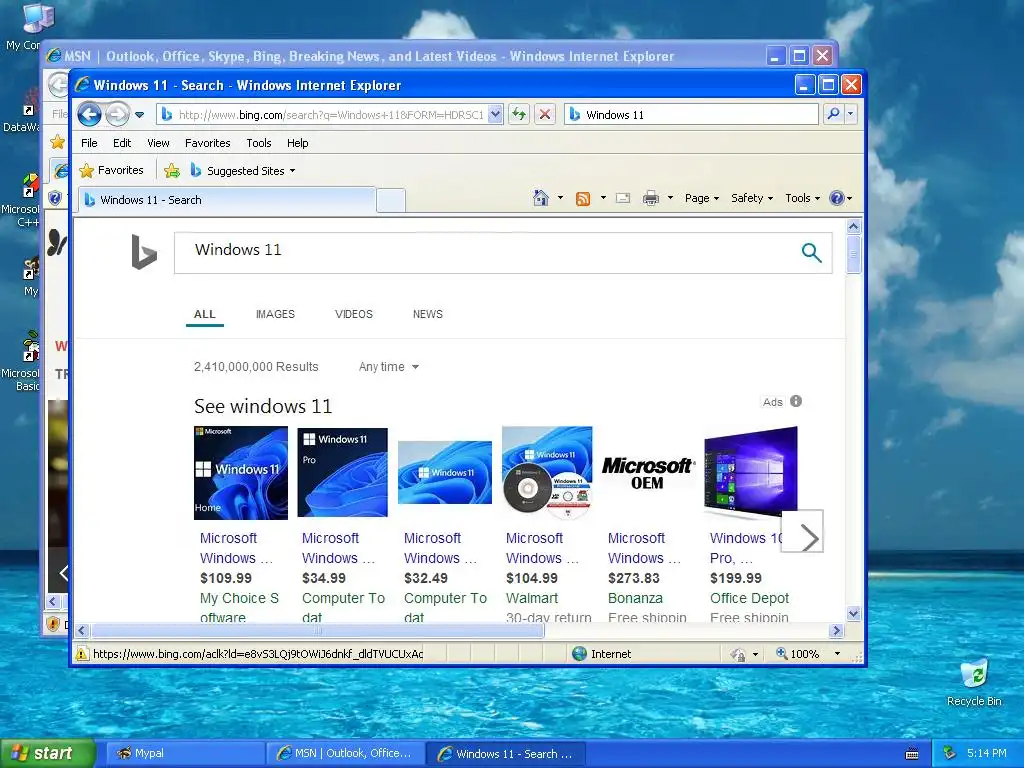Open the View menu
Viewport: 1024px width, 768px height.
tap(158, 143)
